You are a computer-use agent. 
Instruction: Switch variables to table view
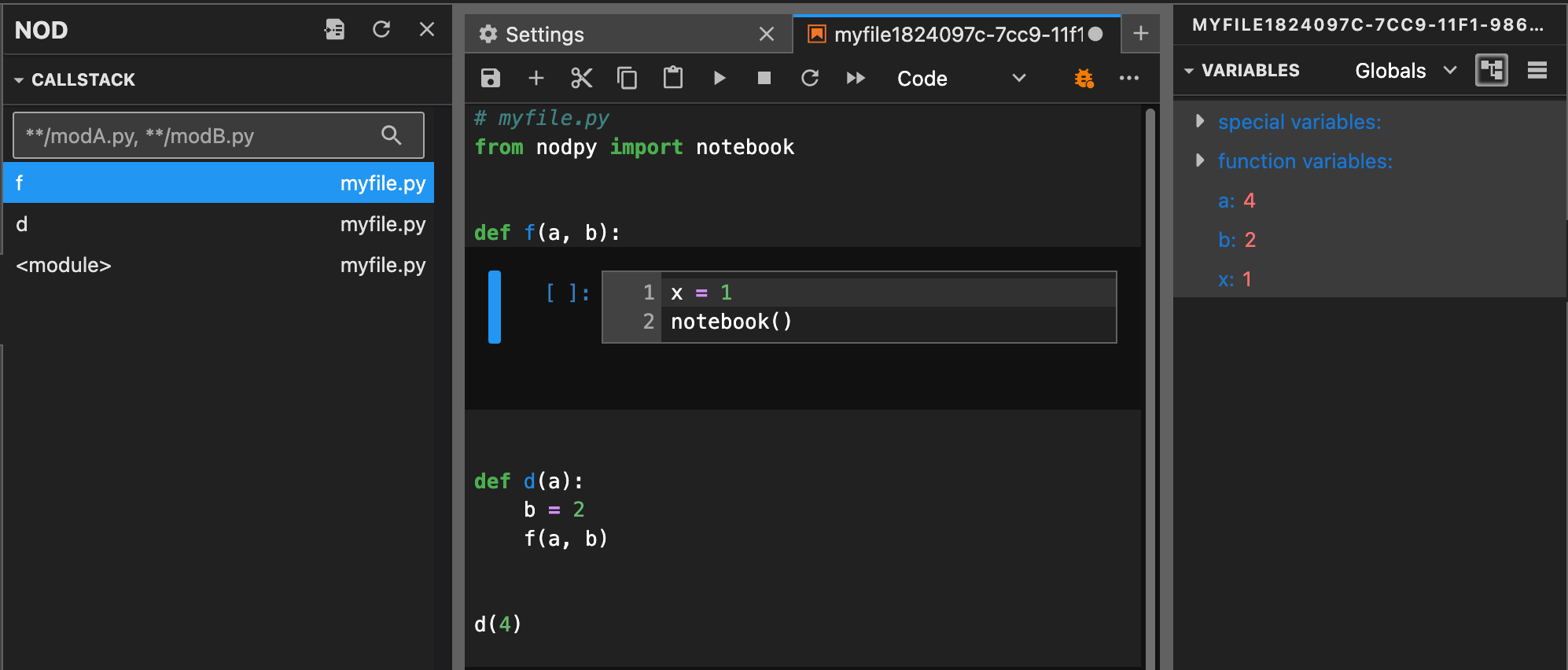coord(1537,70)
